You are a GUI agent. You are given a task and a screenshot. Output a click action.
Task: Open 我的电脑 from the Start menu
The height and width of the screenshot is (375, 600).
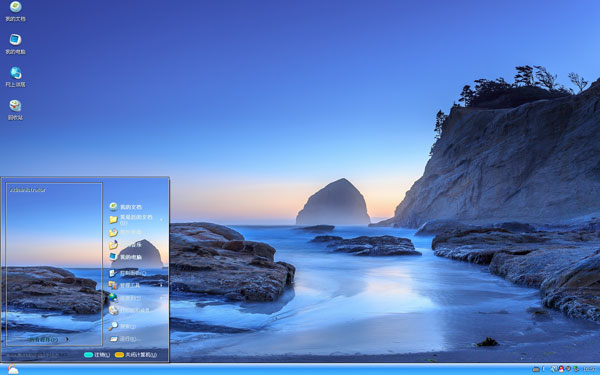(x=126, y=257)
